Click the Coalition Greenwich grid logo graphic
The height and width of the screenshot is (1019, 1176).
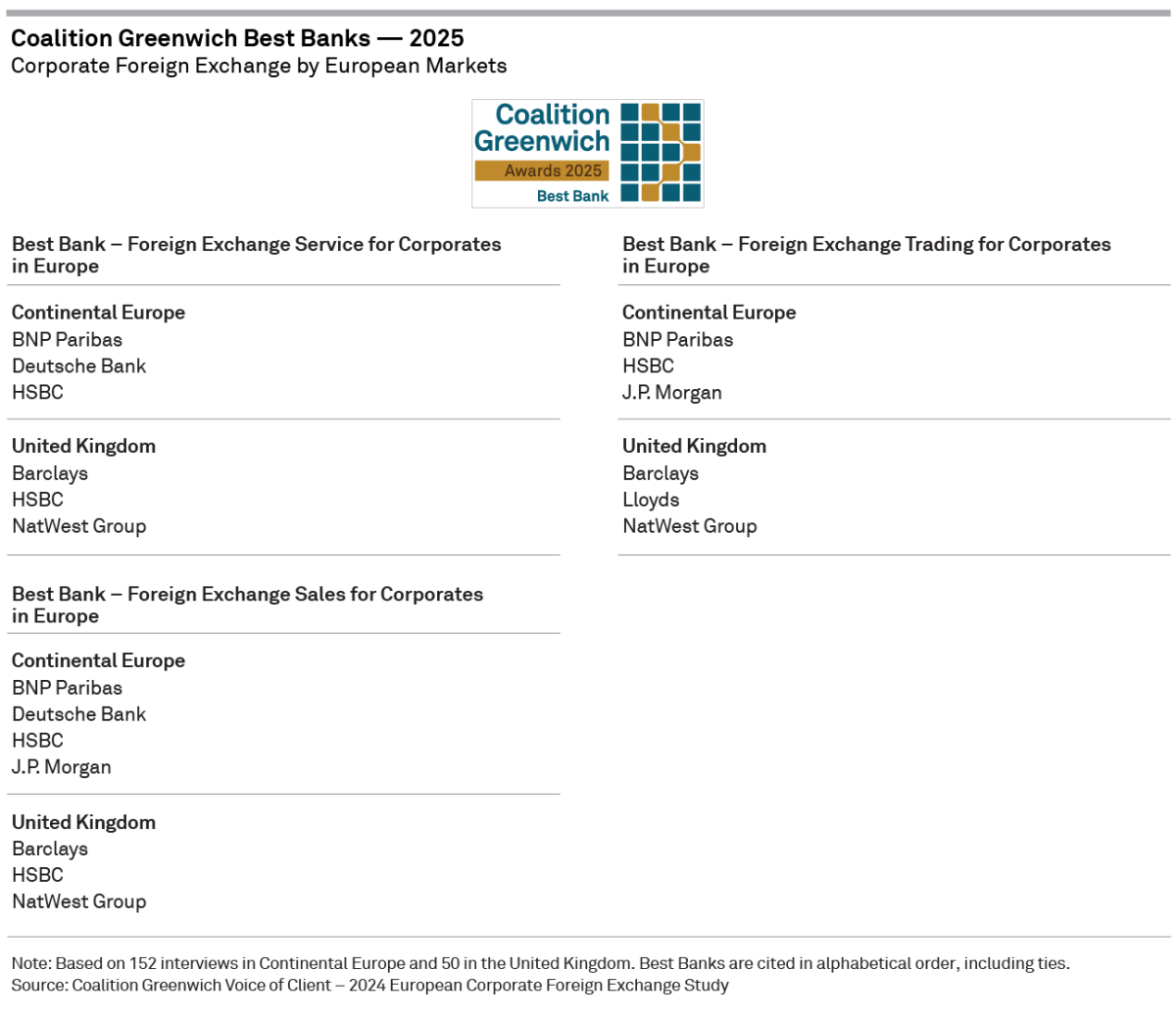(x=661, y=152)
